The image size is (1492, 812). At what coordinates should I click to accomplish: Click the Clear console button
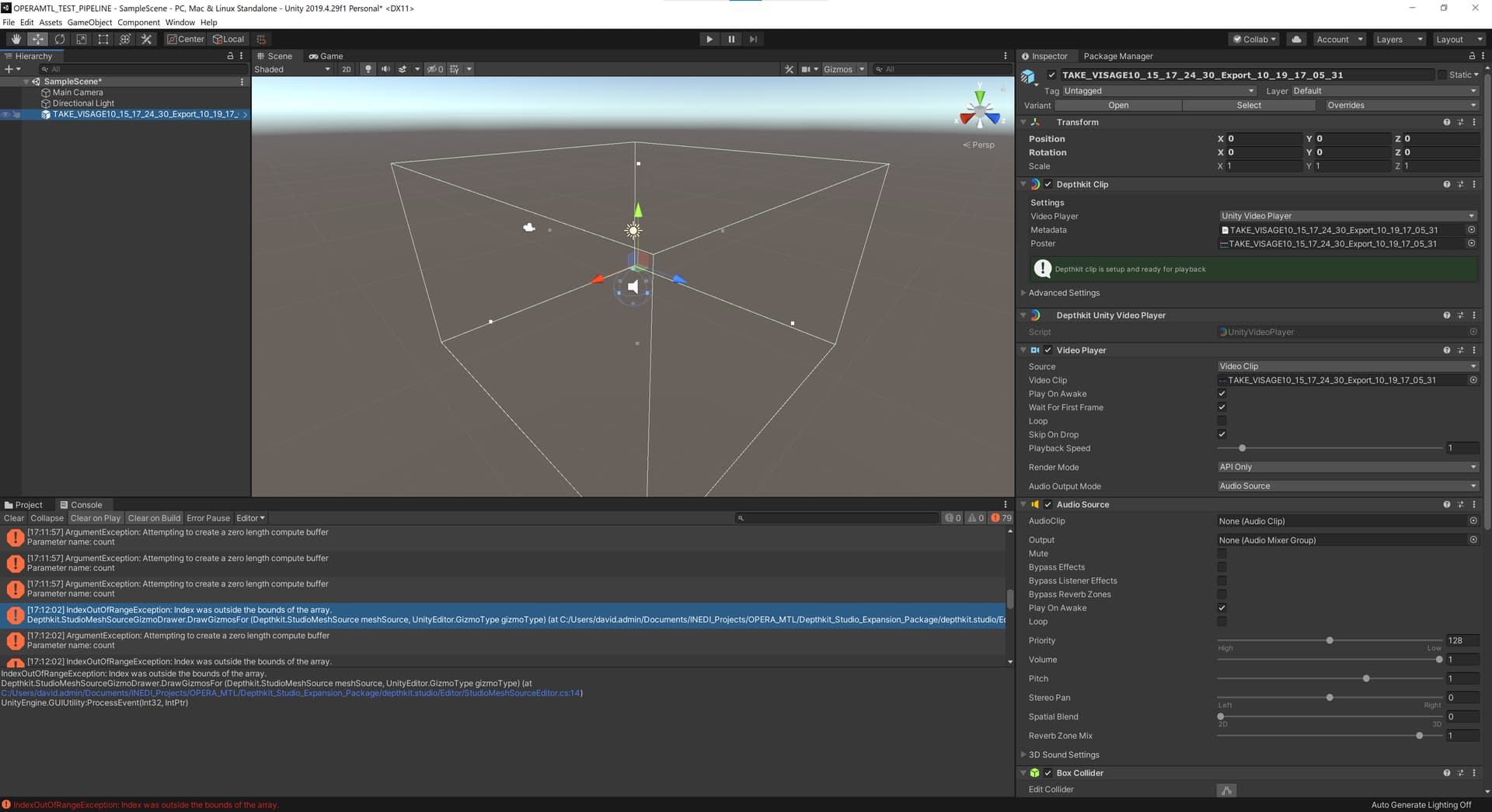pyautogui.click(x=13, y=518)
